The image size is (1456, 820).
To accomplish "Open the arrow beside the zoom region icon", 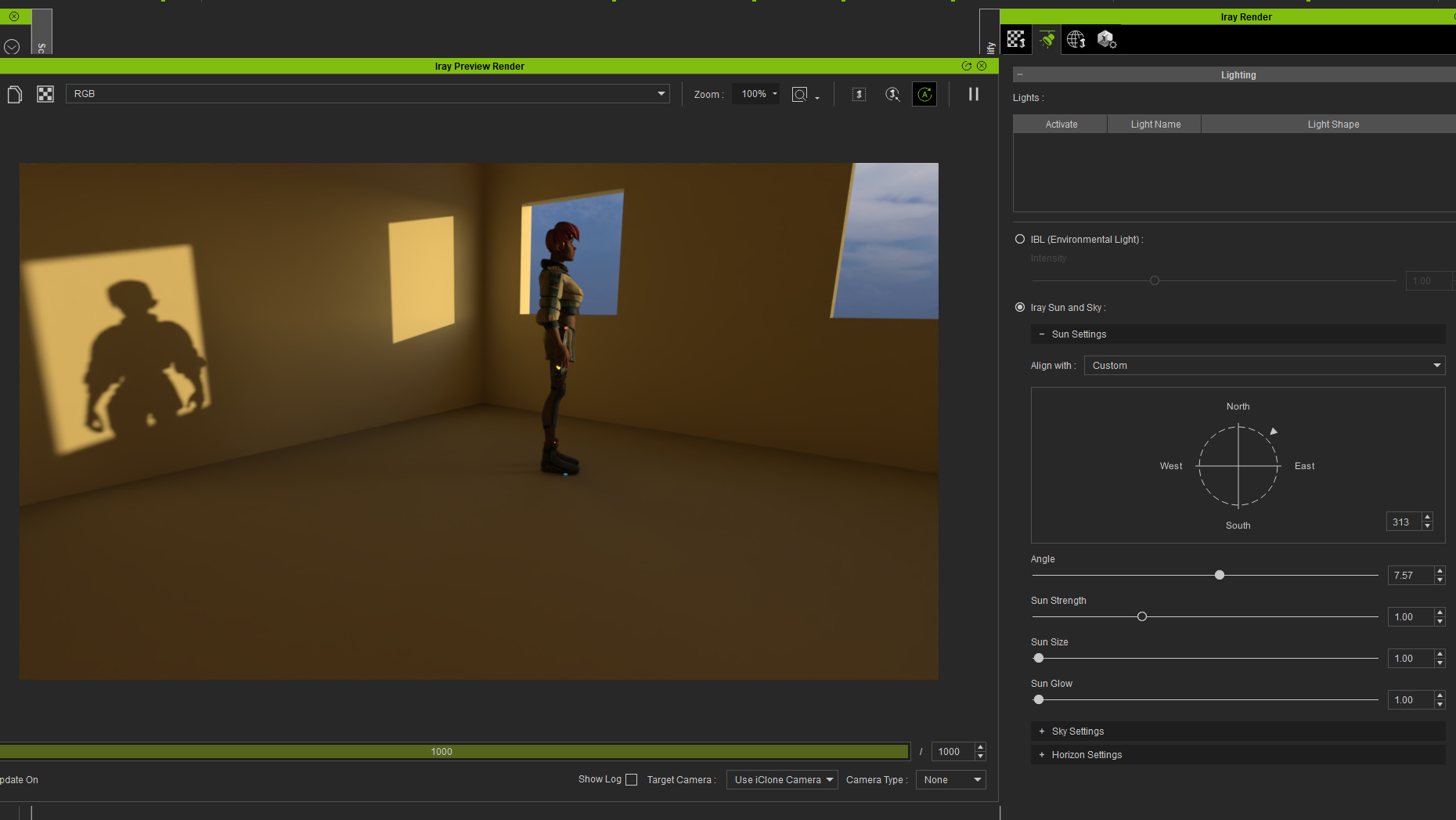I will [x=817, y=97].
